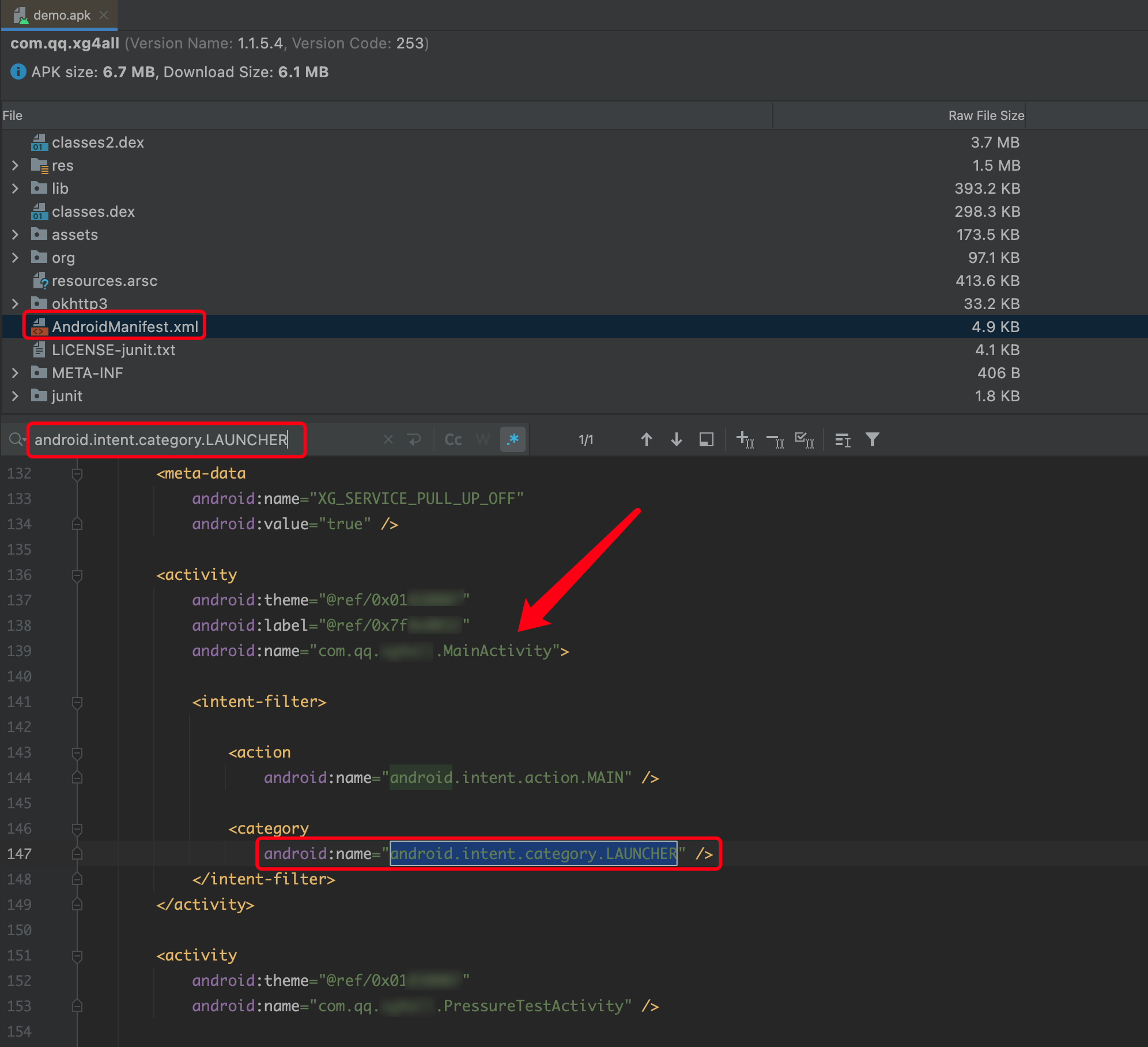Collapse the activity tag fold at line 136
The height and width of the screenshot is (1047, 1148).
[x=77, y=575]
